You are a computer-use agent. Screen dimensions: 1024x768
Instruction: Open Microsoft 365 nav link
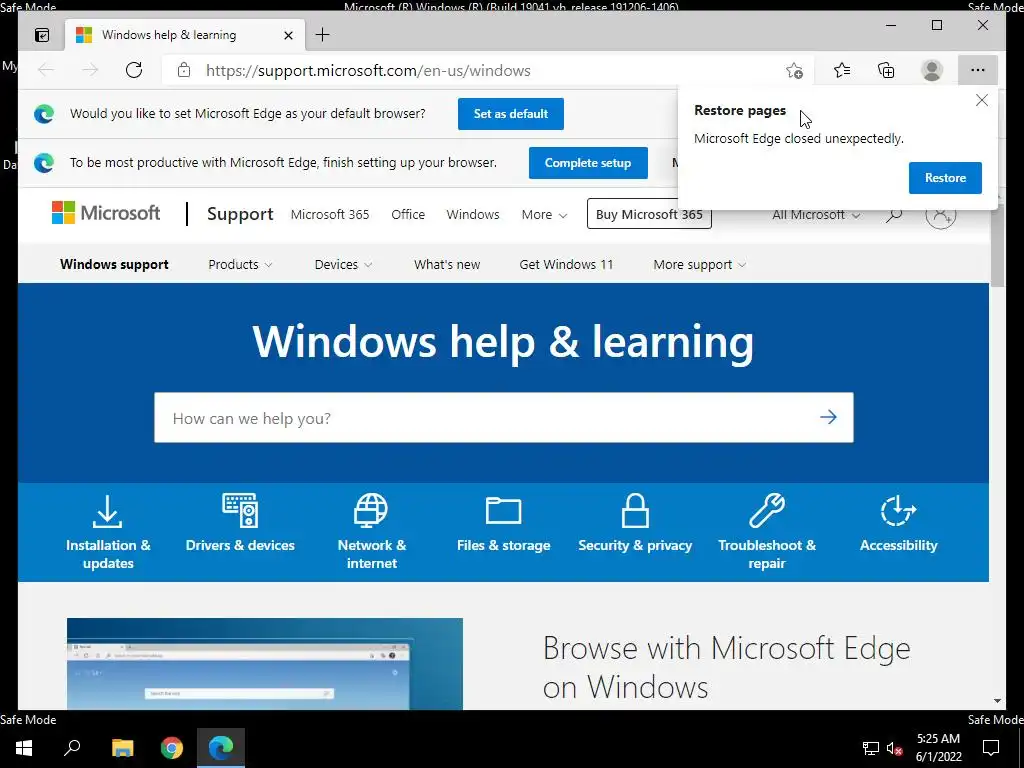coord(330,214)
